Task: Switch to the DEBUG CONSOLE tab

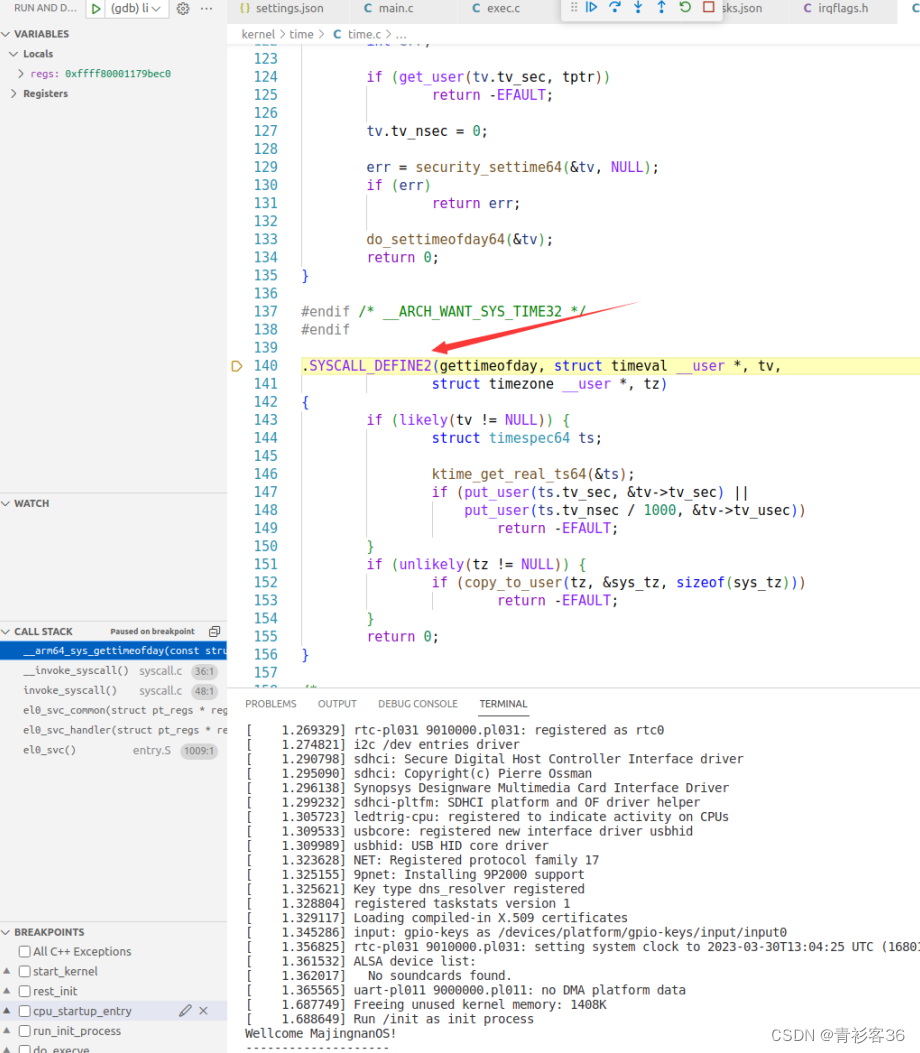Action: [417, 703]
